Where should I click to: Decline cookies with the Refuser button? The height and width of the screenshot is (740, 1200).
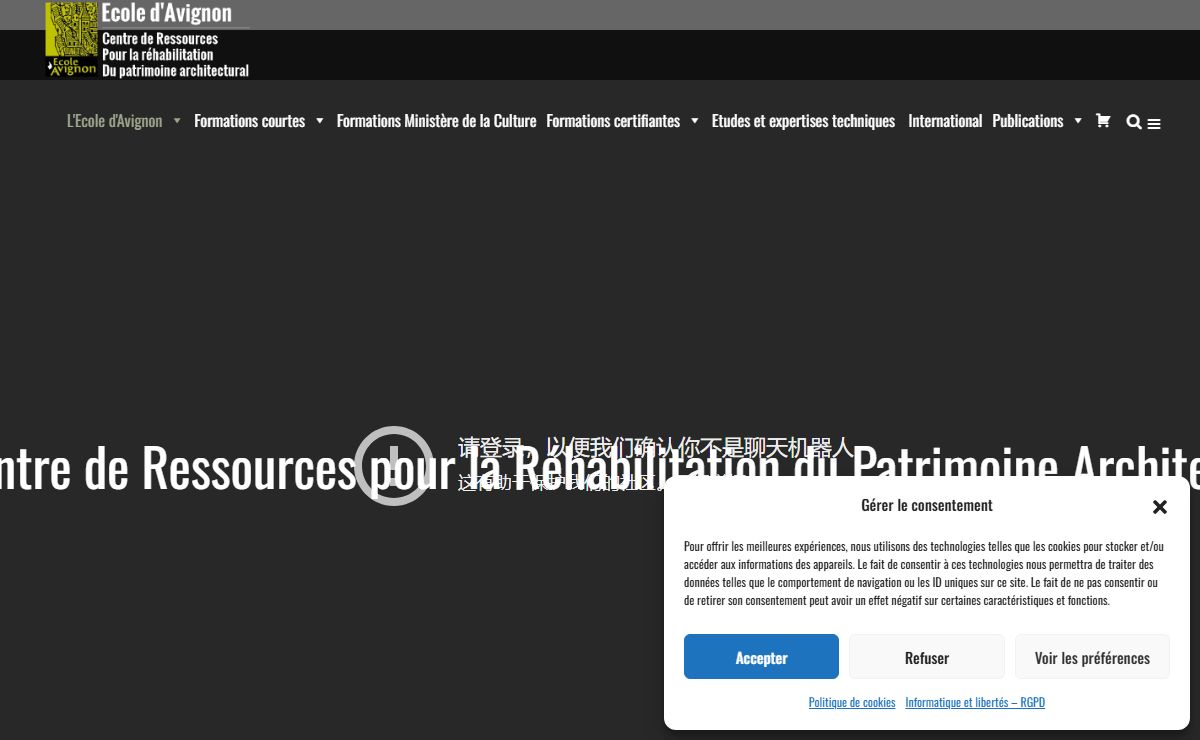tap(927, 657)
